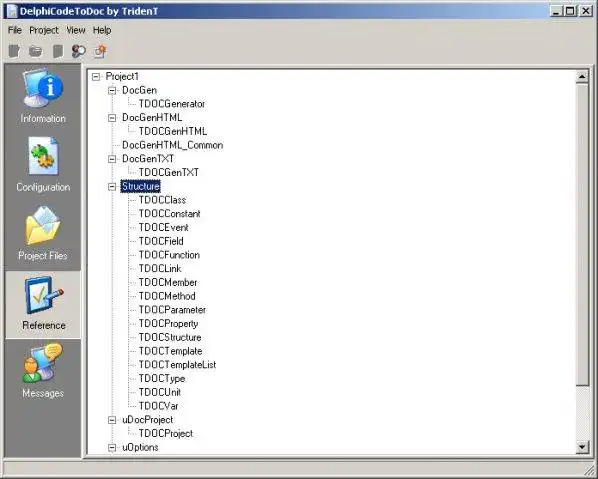Collapse the Project1 root node
This screenshot has height=479, width=598.
(96, 77)
